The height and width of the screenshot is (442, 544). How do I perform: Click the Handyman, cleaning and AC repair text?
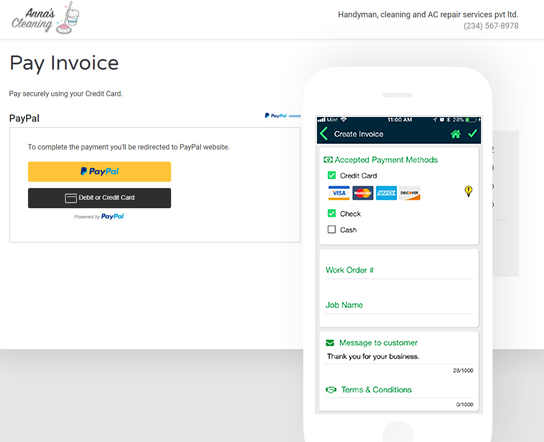[x=428, y=15]
